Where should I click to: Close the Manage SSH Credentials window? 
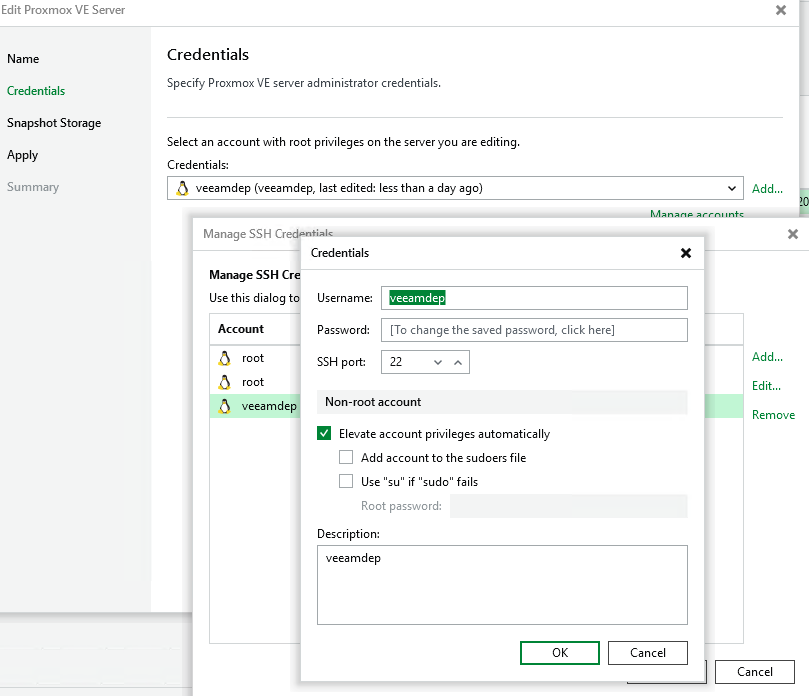(x=793, y=234)
